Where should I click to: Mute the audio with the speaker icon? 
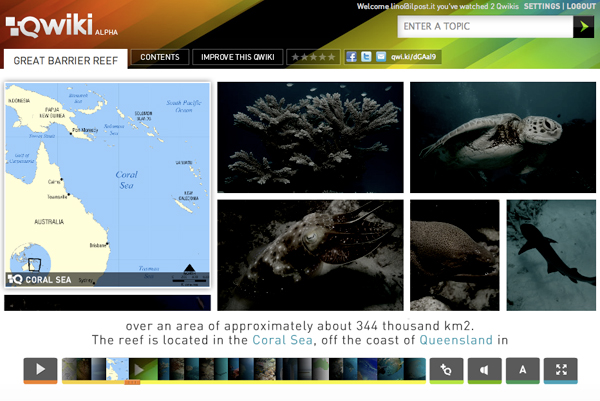(484, 370)
